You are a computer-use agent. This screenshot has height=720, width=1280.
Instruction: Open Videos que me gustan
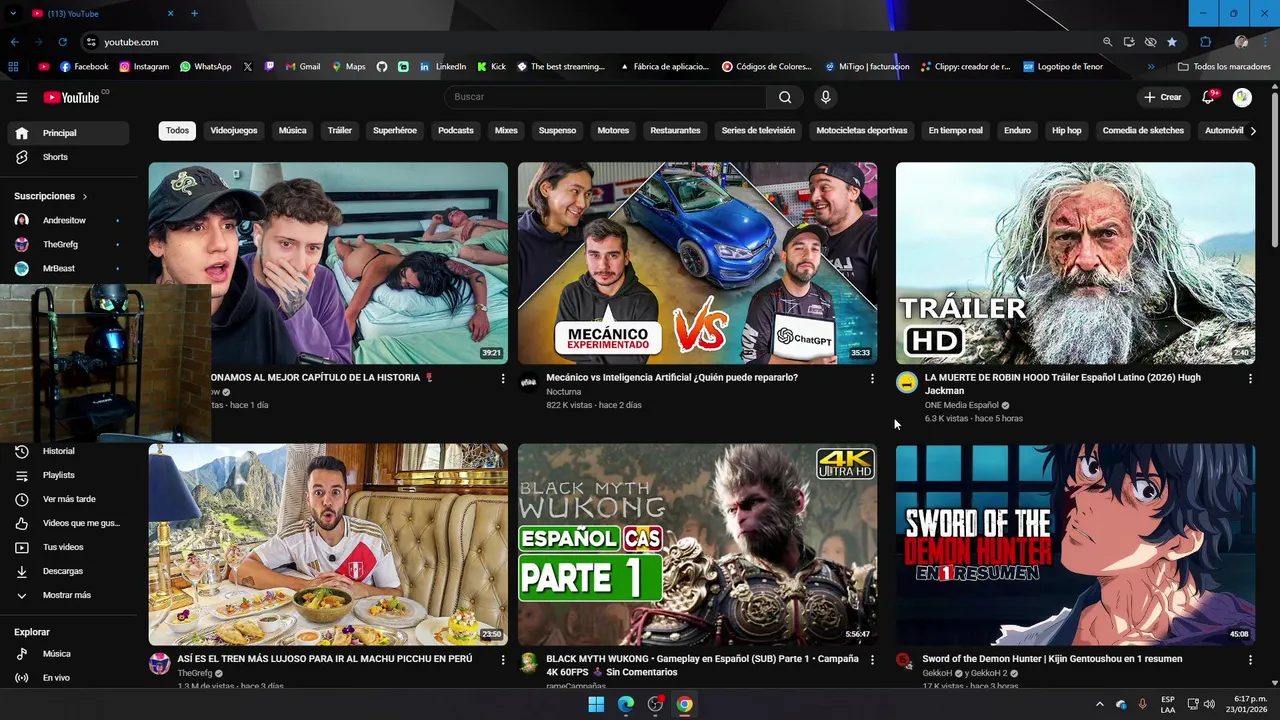tap(68, 523)
